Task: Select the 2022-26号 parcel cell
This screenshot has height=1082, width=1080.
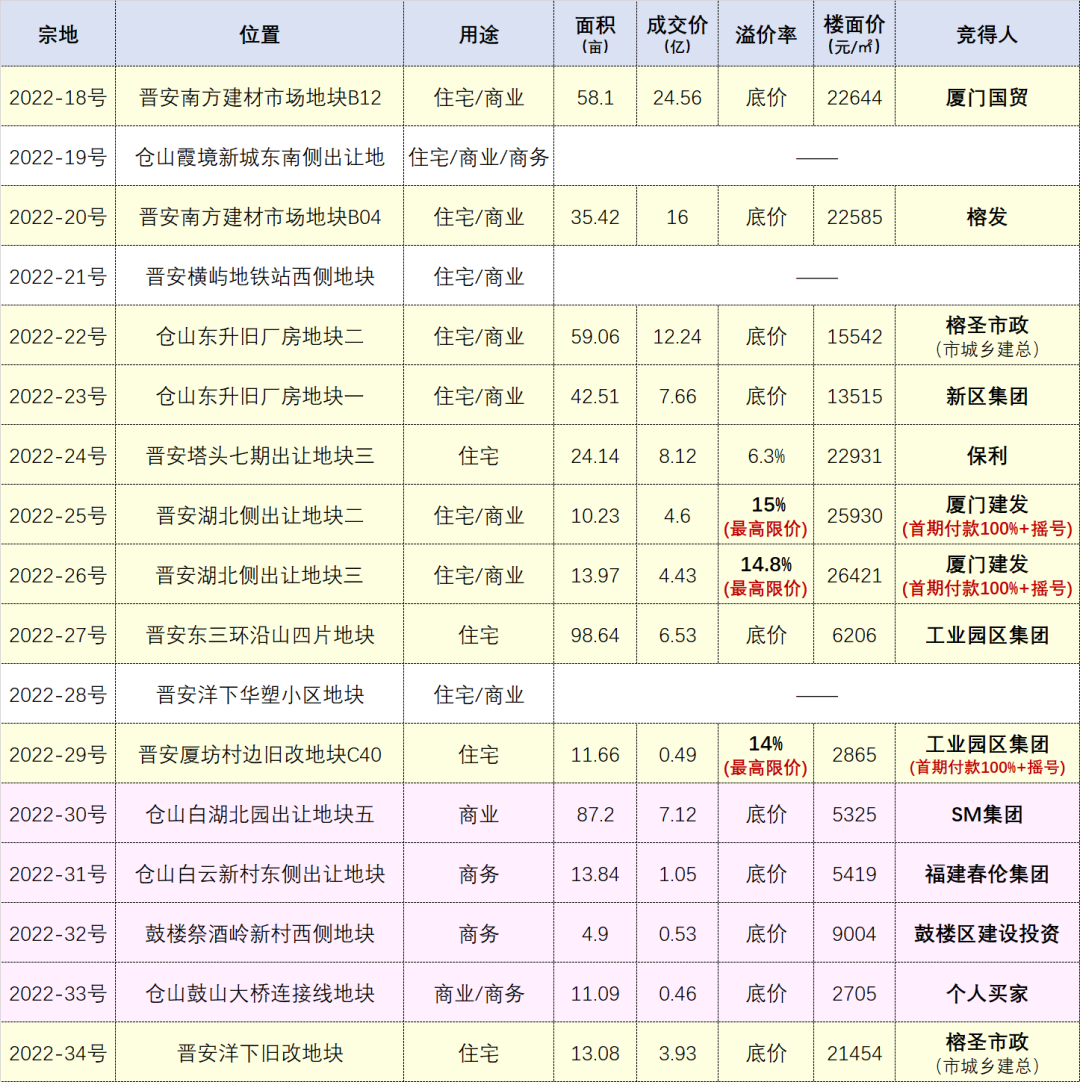Action: point(58,575)
